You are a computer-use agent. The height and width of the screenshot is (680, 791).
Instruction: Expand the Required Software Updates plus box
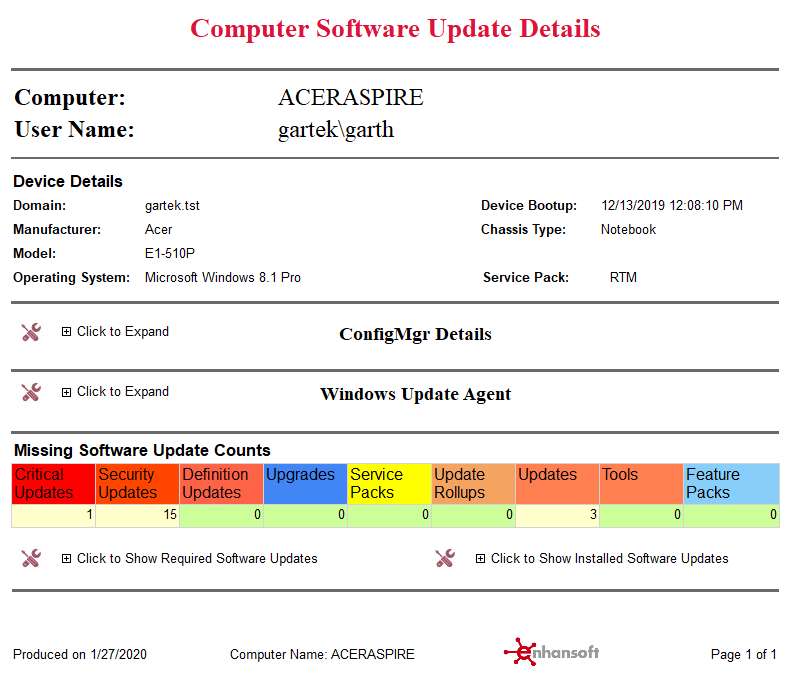coord(66,558)
